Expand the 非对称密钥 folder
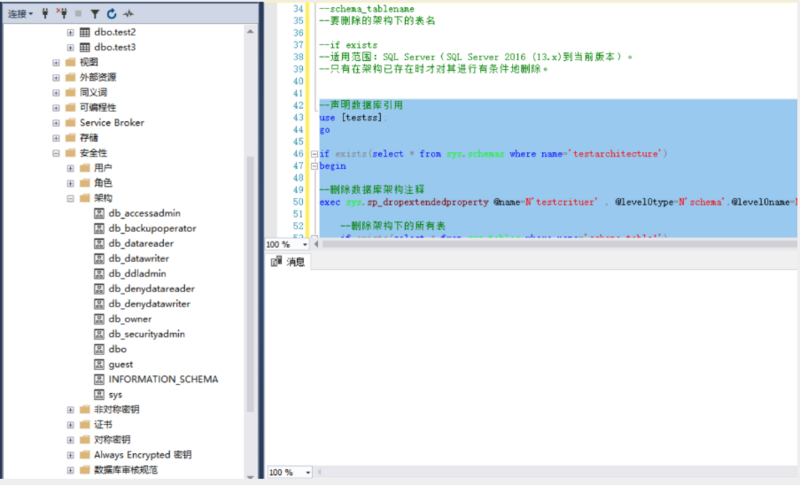This screenshot has height=485, width=800. click(70, 410)
